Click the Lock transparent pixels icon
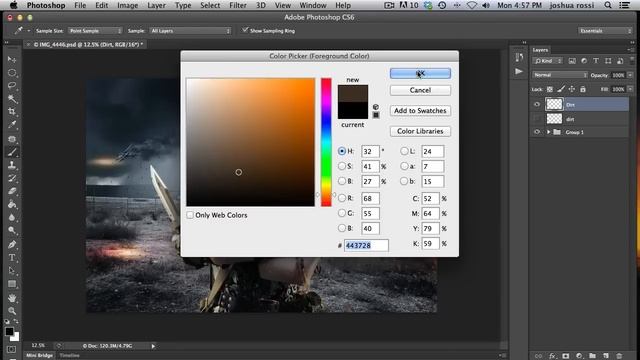Image resolution: width=640 pixels, height=360 pixels. coord(550,89)
